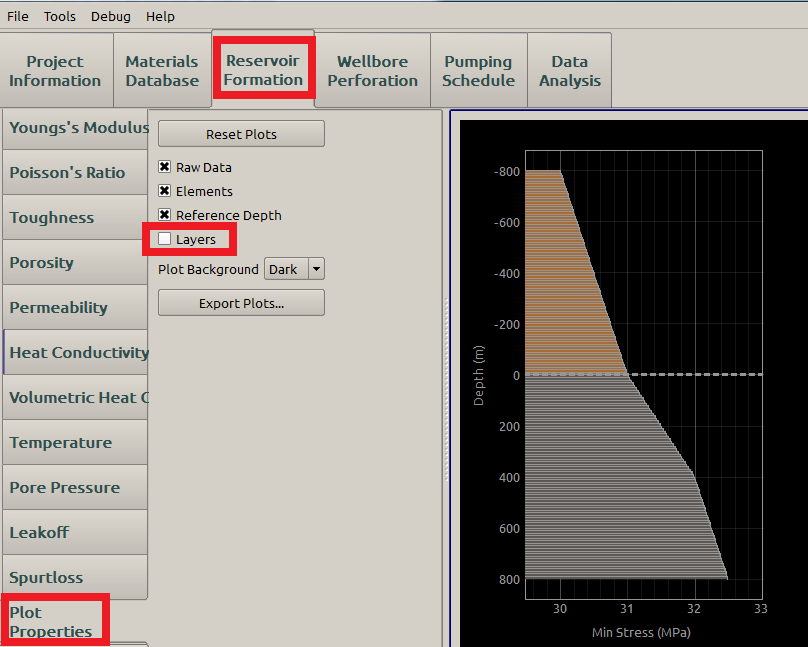Screen dimensions: 808x647
Task: Toggle the Elements checkbox
Action: [x=164, y=191]
